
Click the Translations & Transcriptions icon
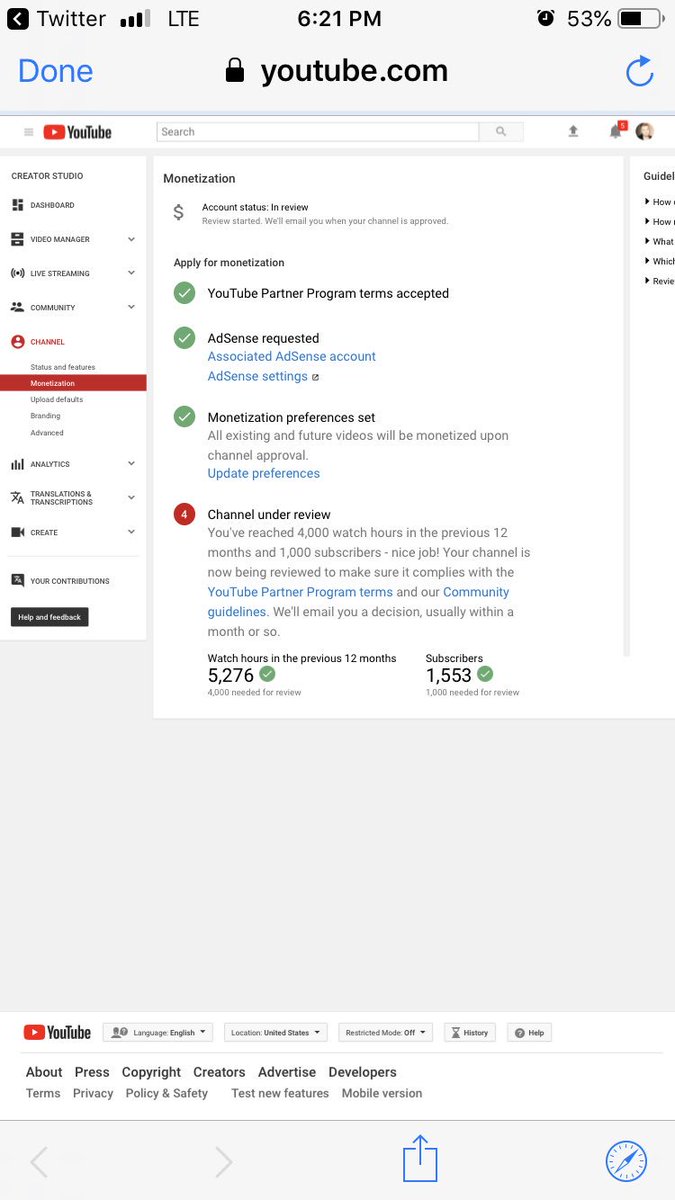pos(17,497)
